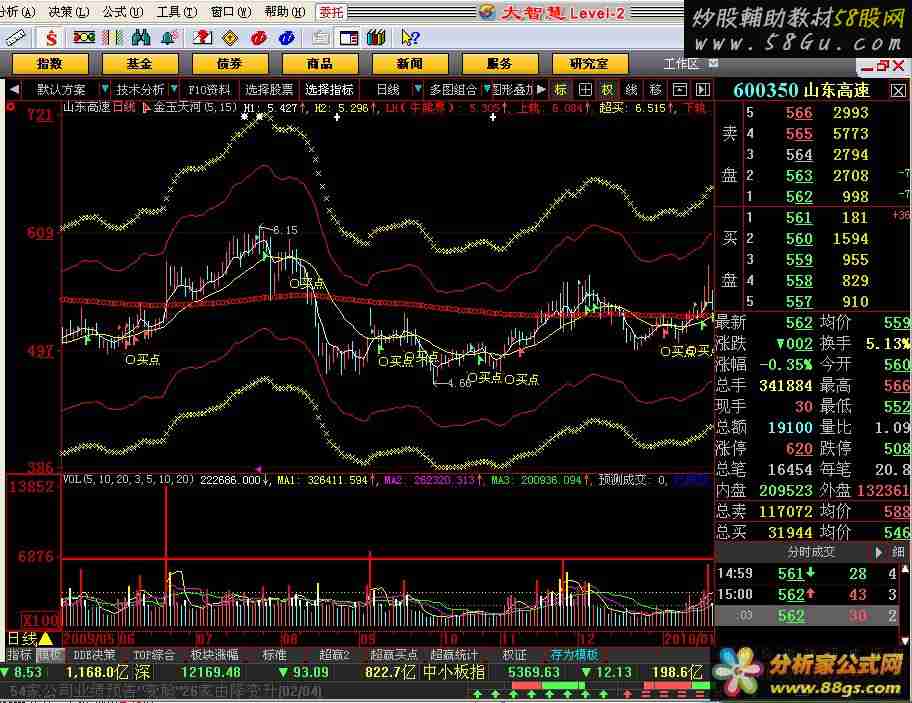This screenshot has height=703, width=912.
Task: Click the help cursor question-mark icon
Action: pos(410,38)
